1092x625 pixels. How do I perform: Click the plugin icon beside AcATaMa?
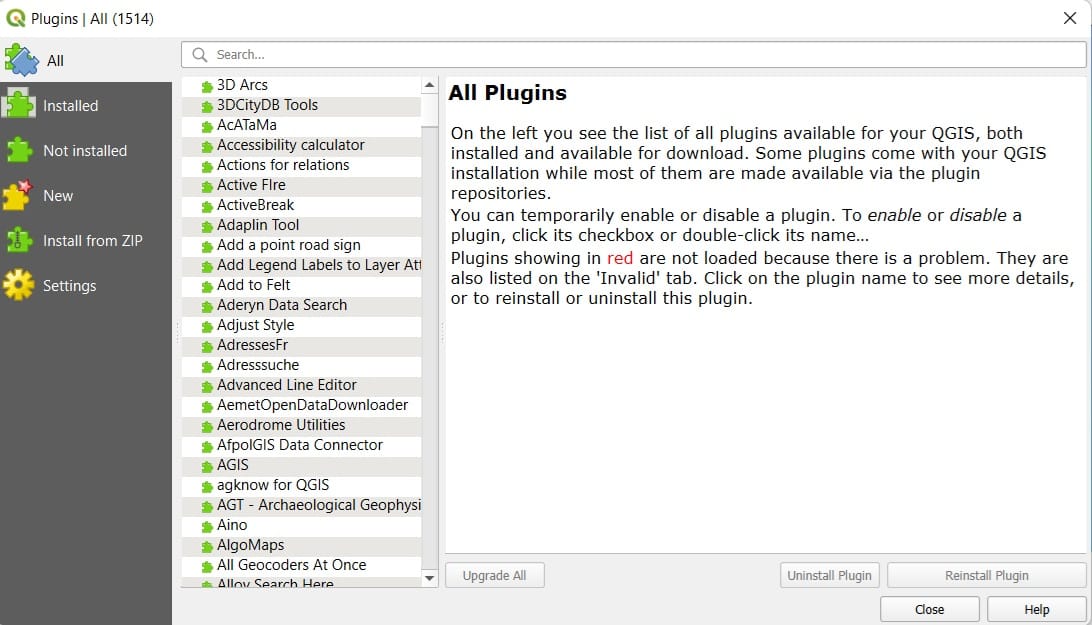tap(207, 127)
